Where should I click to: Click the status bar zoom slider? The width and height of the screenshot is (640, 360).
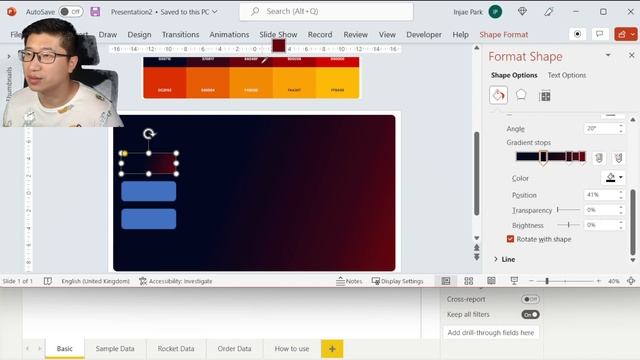tap(565, 281)
